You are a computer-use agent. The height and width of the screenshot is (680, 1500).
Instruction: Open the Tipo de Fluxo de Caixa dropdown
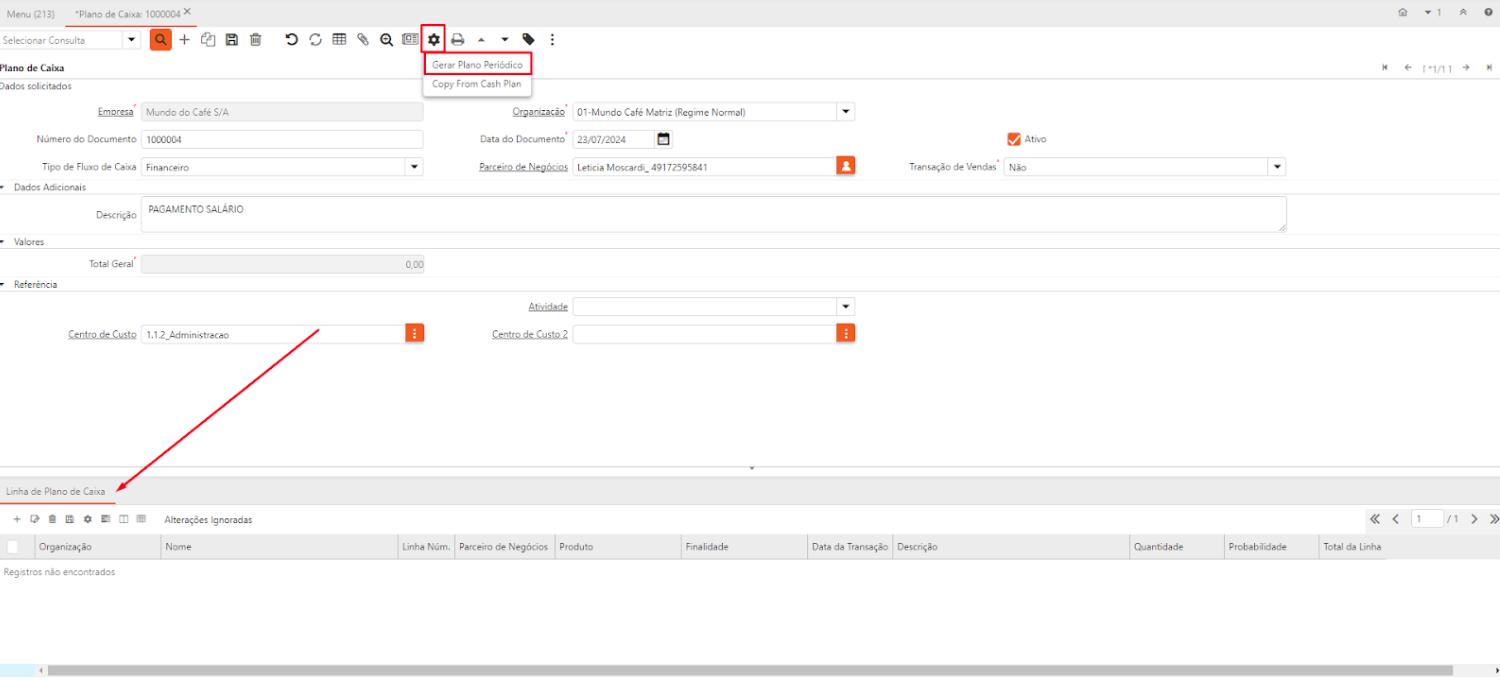(413, 167)
